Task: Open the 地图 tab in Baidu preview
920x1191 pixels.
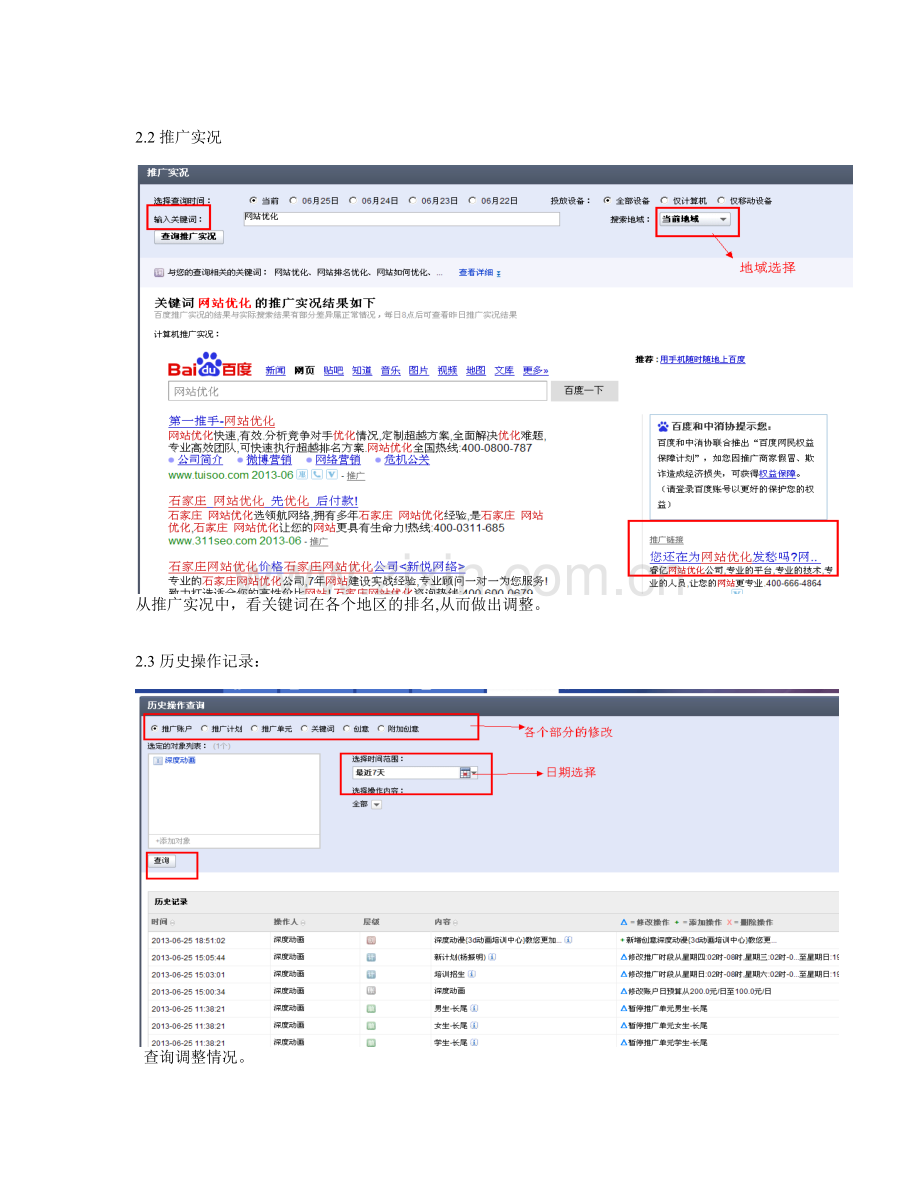Action: [476, 371]
